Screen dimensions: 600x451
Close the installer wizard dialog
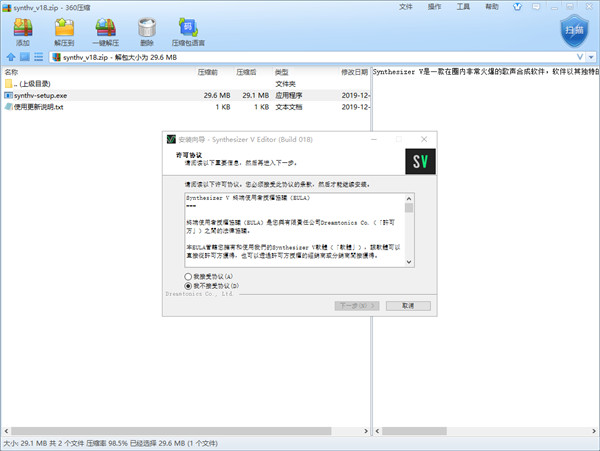[424, 139]
